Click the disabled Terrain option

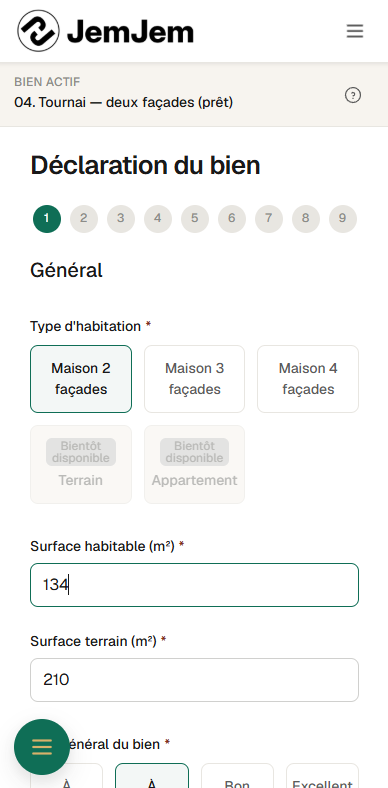click(81, 464)
